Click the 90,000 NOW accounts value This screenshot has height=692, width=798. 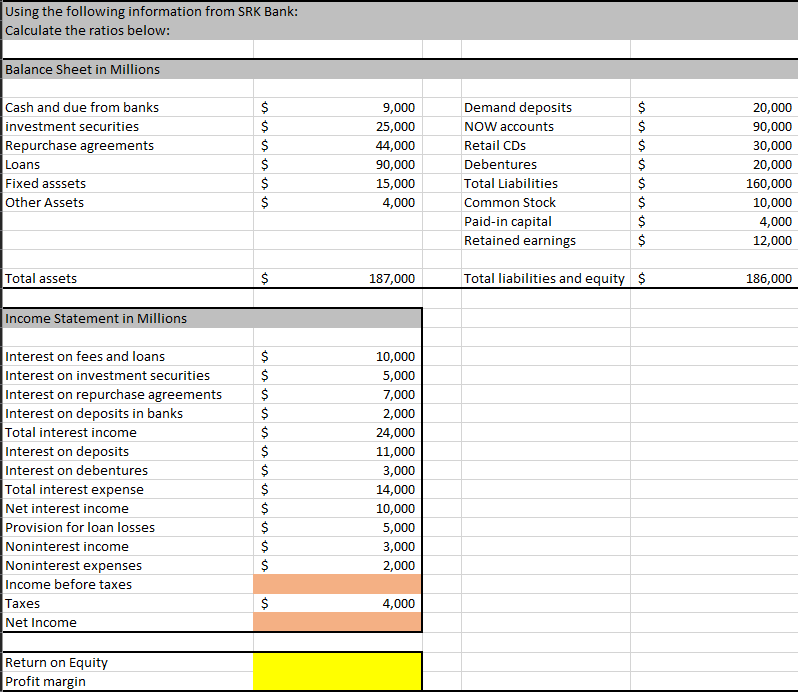tap(714, 126)
